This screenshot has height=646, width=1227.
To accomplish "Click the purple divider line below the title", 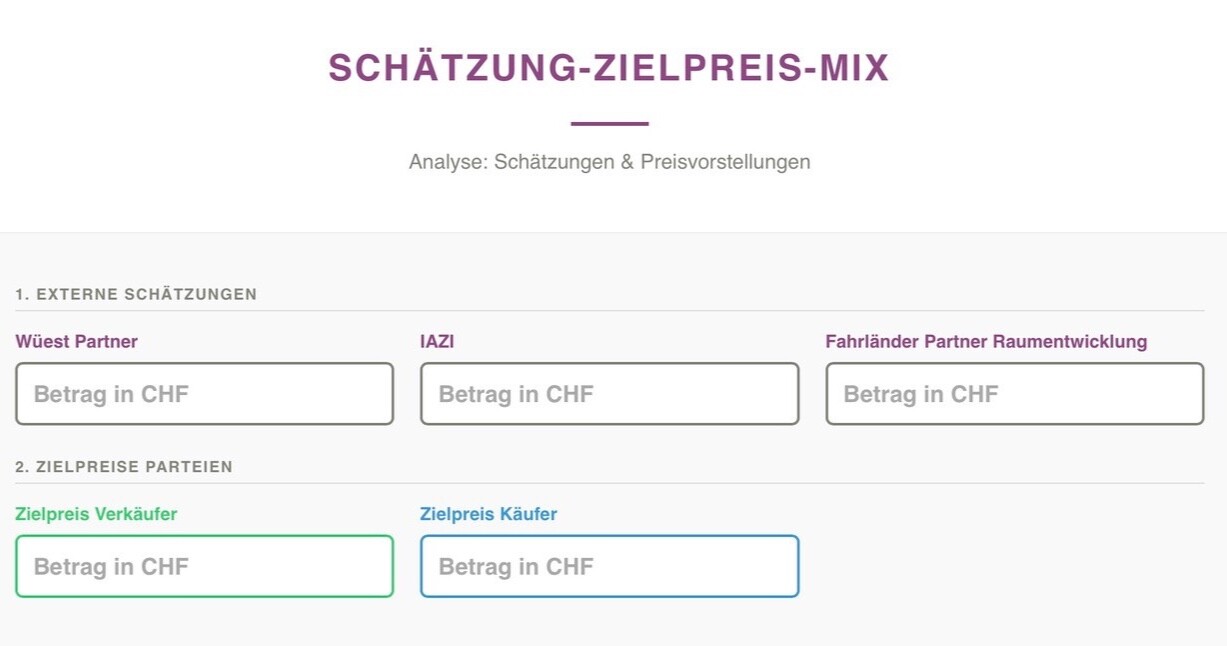I will click(x=609, y=124).
